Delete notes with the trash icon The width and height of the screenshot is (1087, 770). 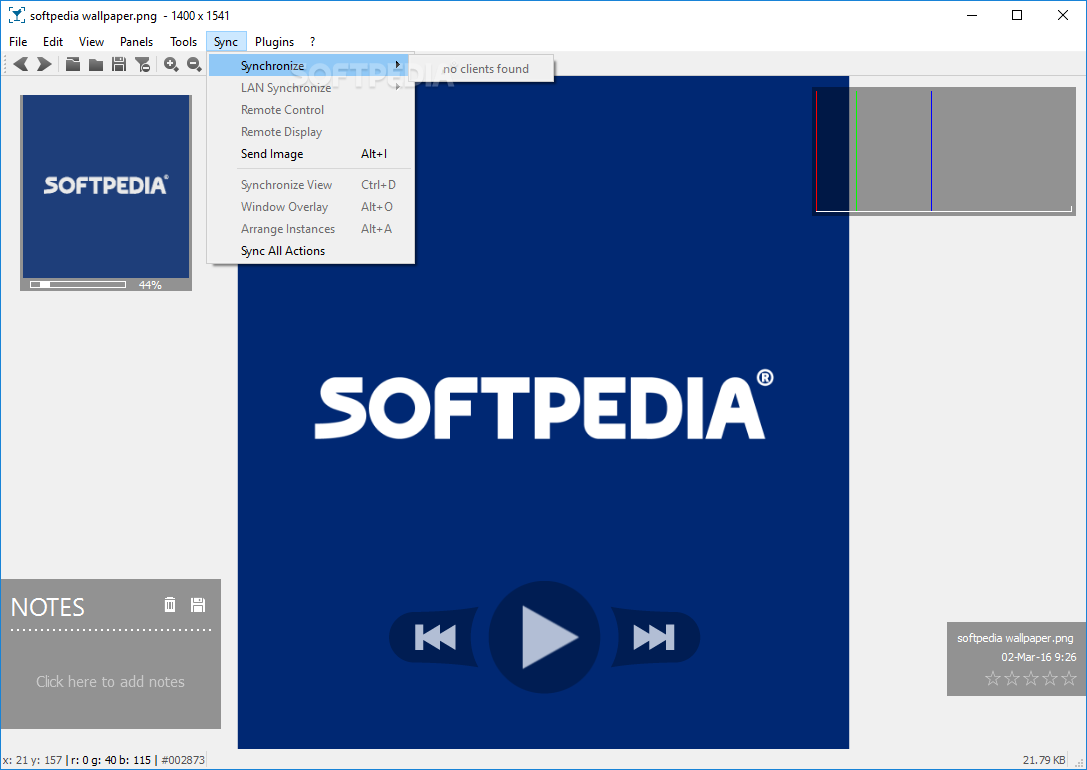[170, 605]
